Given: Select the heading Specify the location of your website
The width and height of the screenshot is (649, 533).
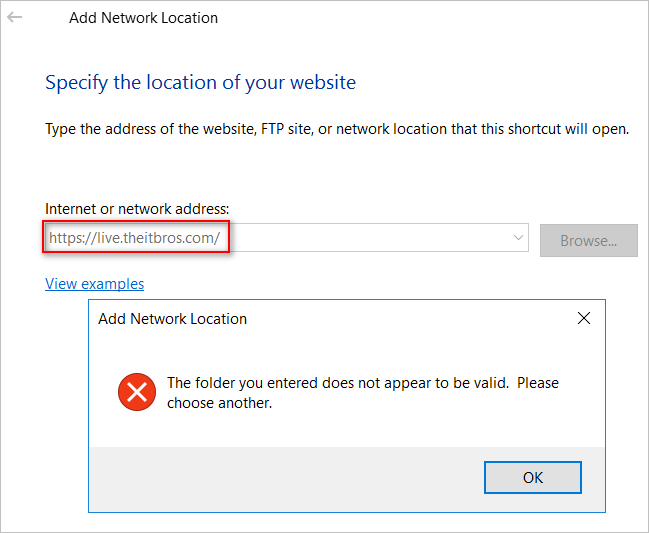Looking at the screenshot, I should click(x=200, y=82).
